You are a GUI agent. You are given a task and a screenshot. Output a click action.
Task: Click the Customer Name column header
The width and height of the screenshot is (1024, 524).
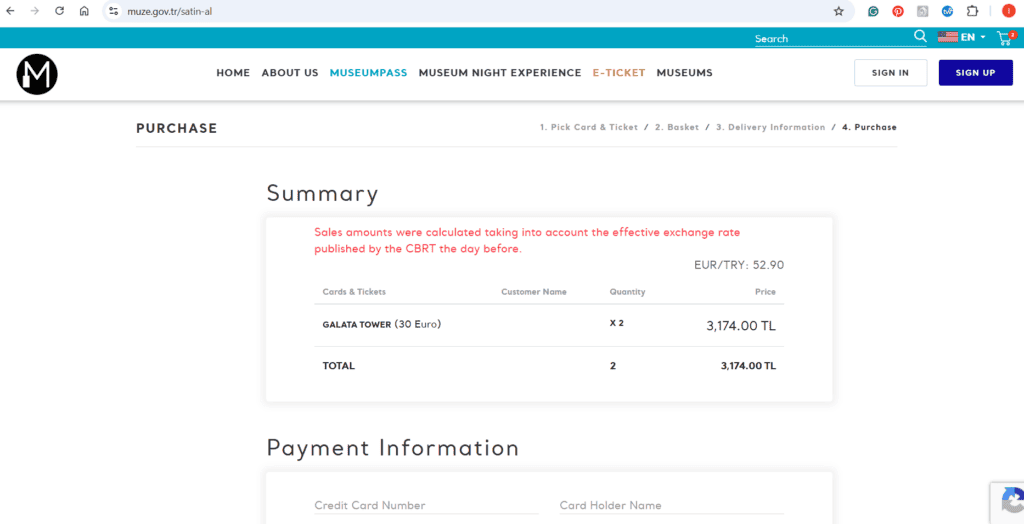[534, 292]
